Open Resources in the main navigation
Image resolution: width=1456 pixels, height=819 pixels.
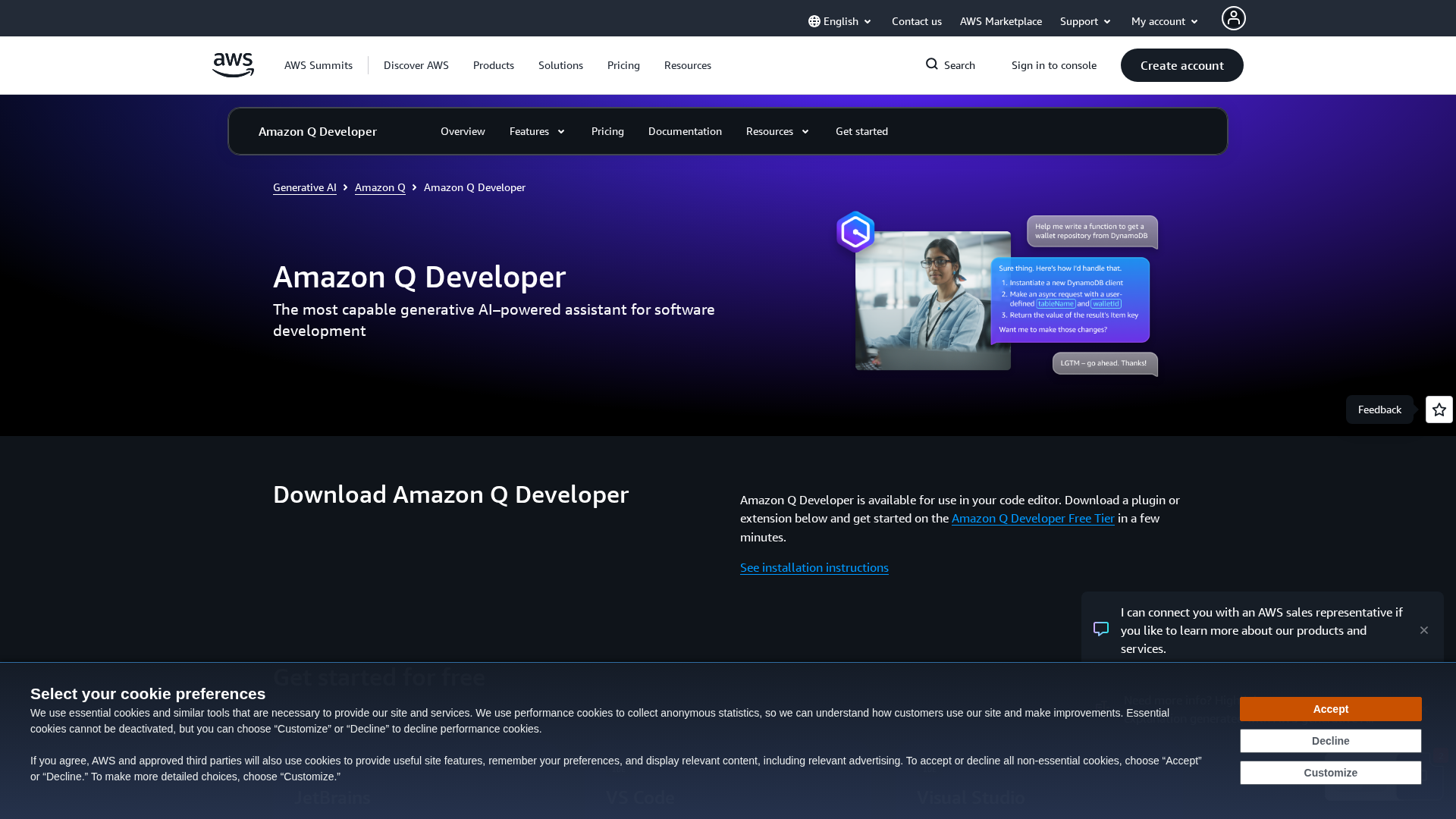688,65
